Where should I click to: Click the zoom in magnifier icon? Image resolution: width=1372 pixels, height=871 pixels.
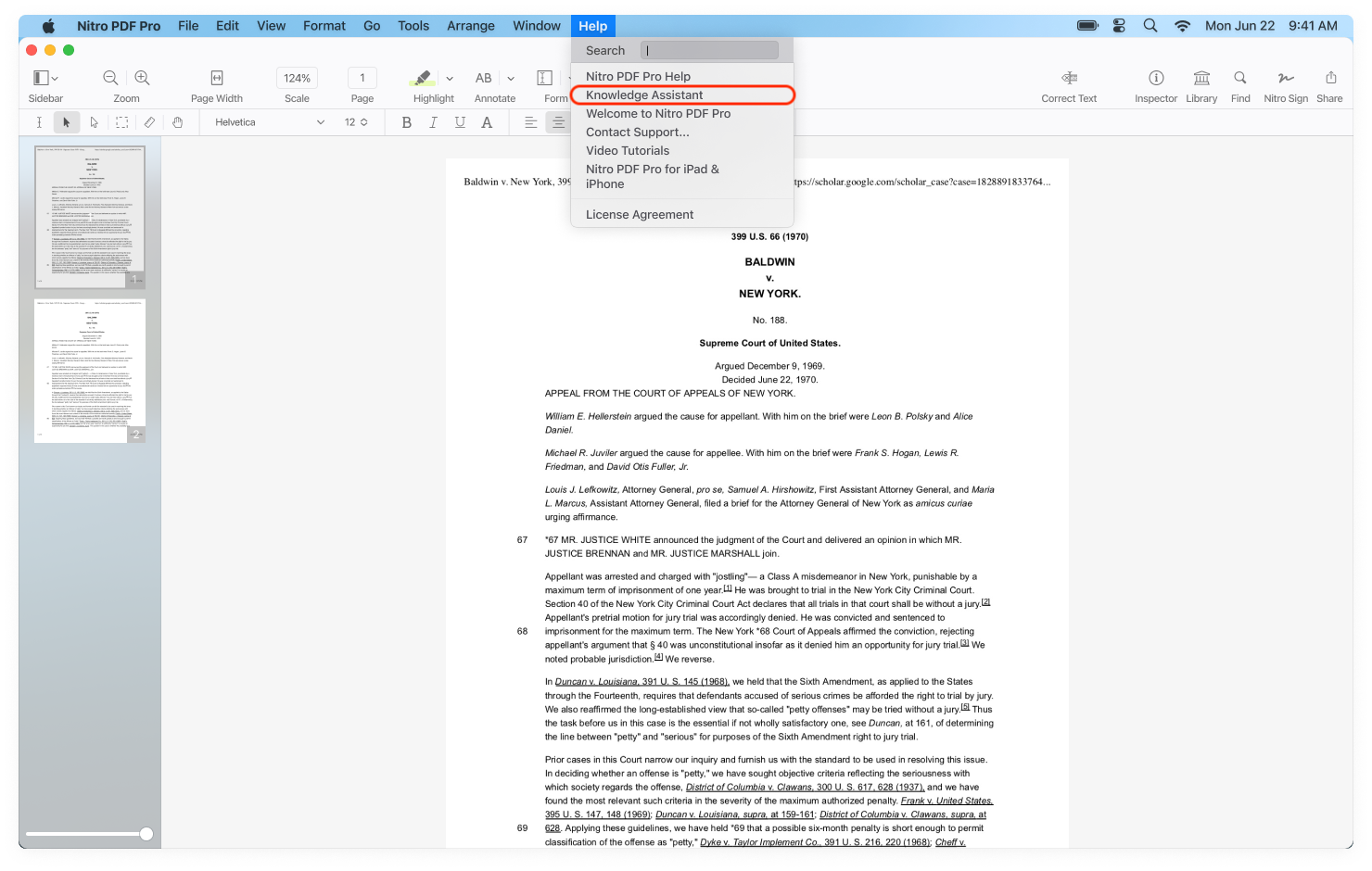pyautogui.click(x=142, y=78)
